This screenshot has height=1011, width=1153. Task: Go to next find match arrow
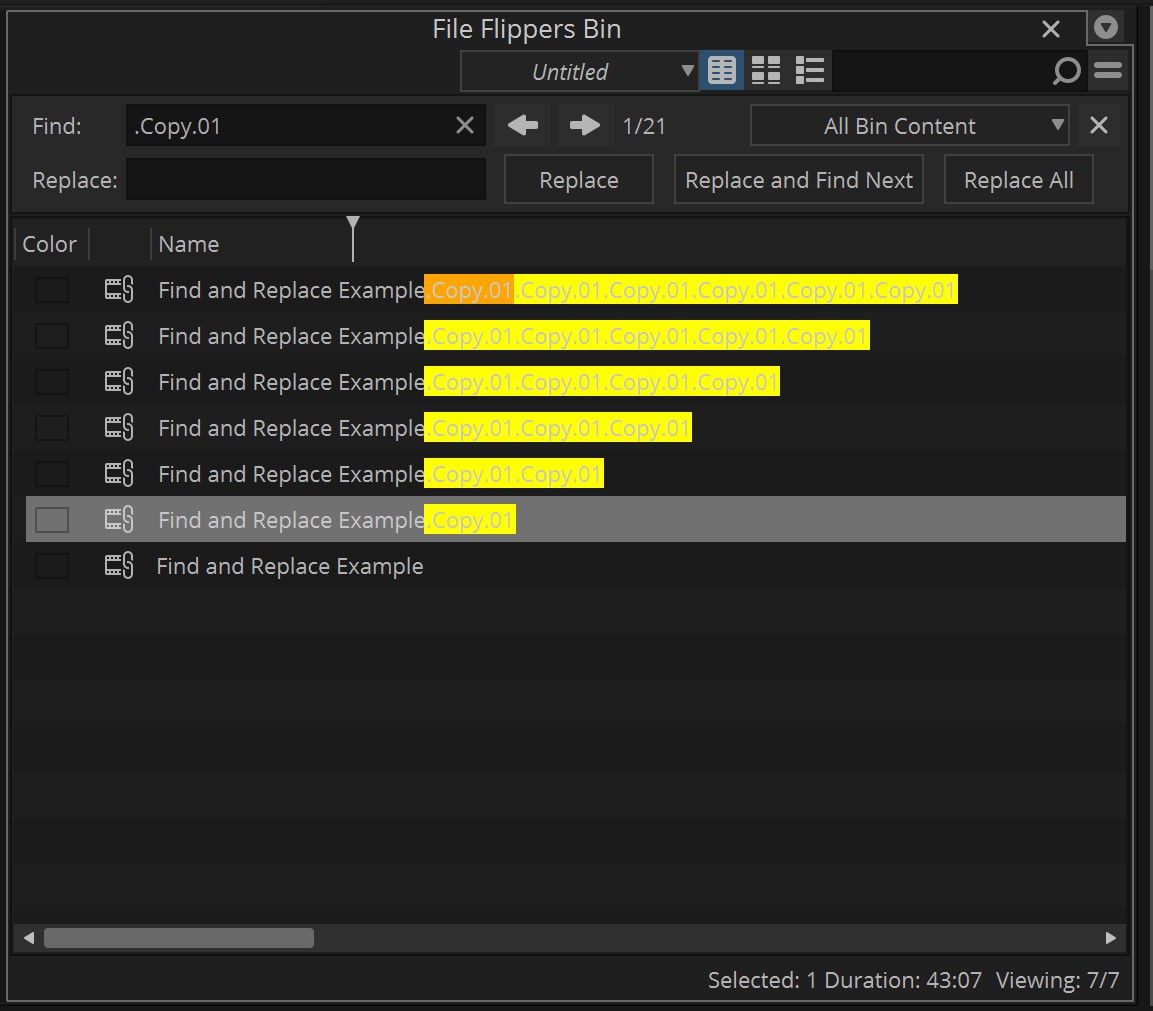click(x=585, y=126)
